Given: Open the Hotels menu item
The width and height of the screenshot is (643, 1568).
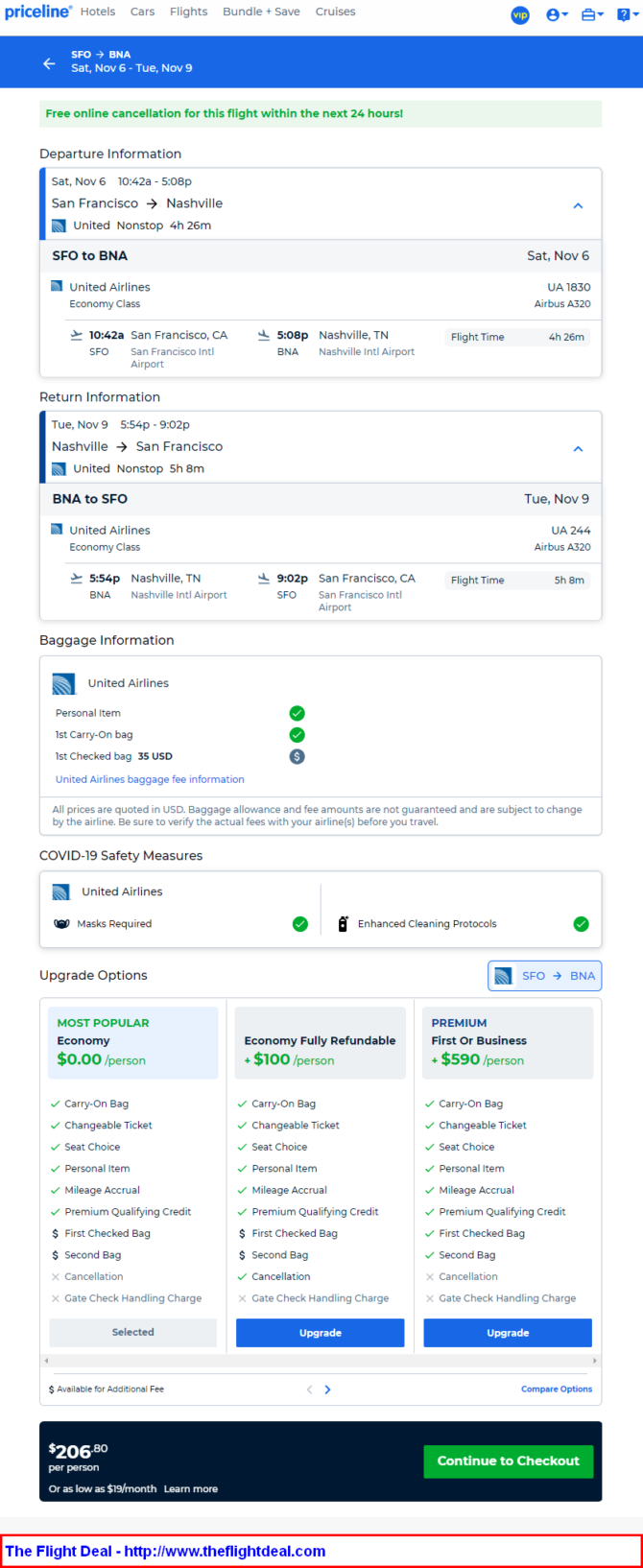Looking at the screenshot, I should pyautogui.click(x=98, y=12).
